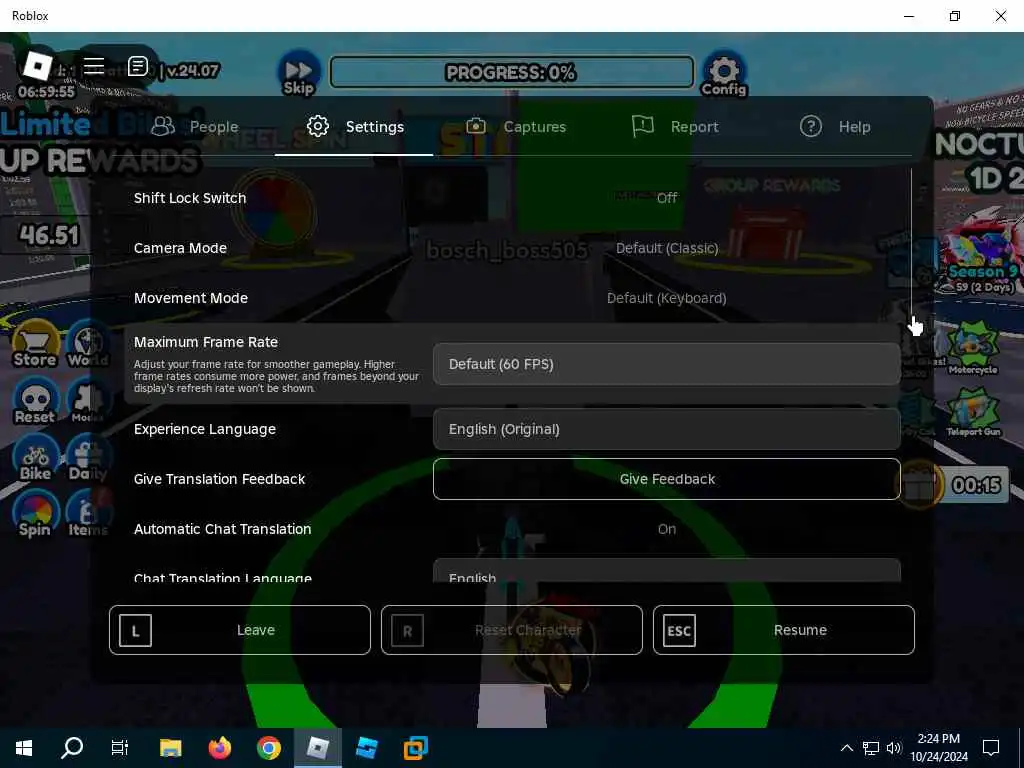Open the Motorcycle badge icon
1024x768 pixels.
973,348
